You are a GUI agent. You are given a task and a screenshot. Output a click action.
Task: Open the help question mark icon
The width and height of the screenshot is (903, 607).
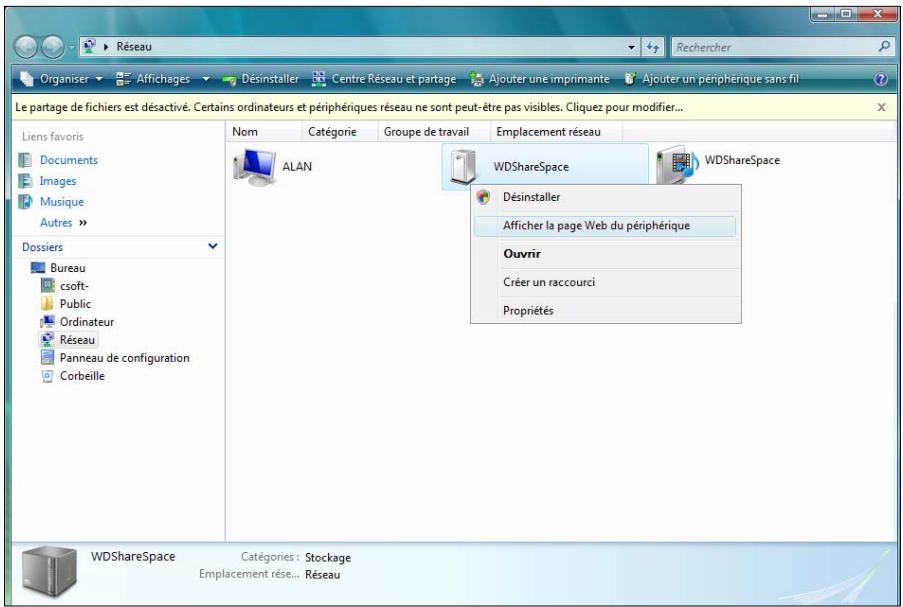tap(881, 79)
